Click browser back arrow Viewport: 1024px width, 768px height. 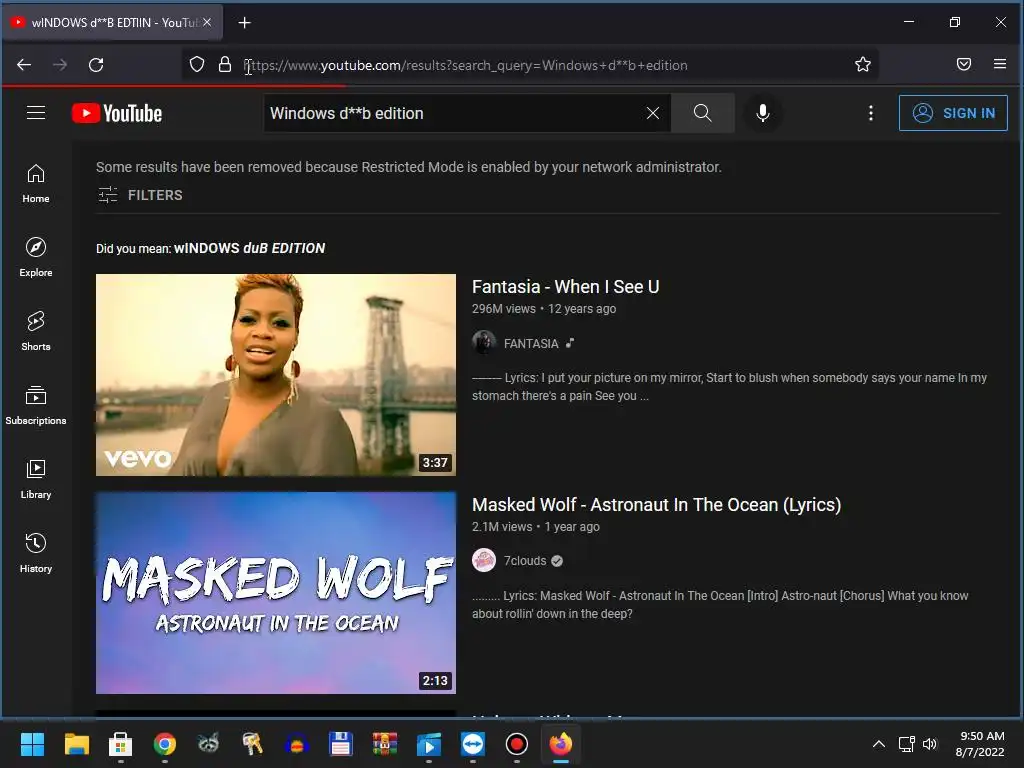tap(24, 65)
